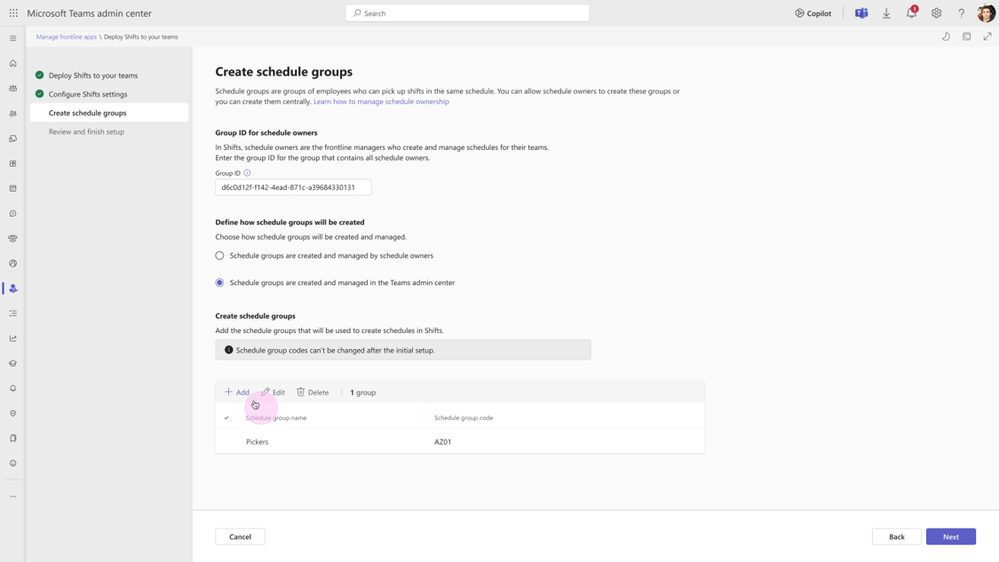Image resolution: width=999 pixels, height=562 pixels.
Task: Go to Configure Shifts settings step
Action: 88,94
